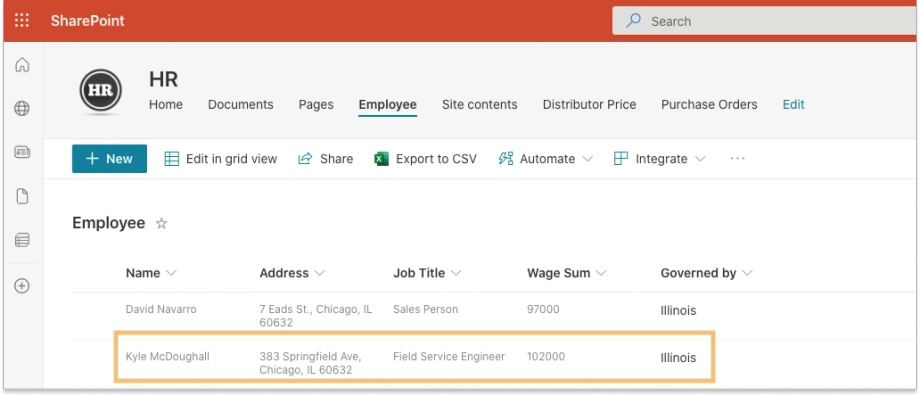
Task: Open the HR site title
Action: click(x=163, y=79)
